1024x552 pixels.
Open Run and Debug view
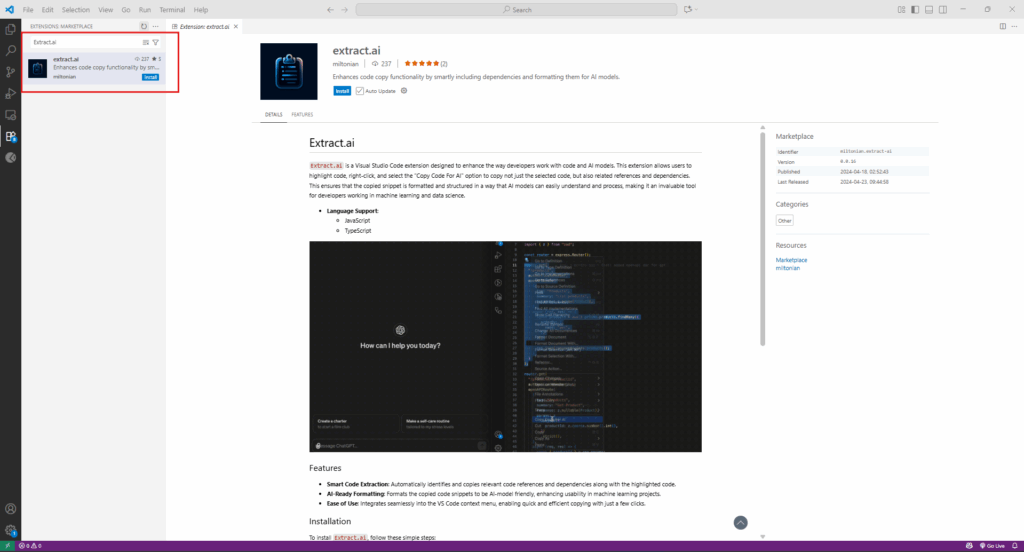pos(11,93)
